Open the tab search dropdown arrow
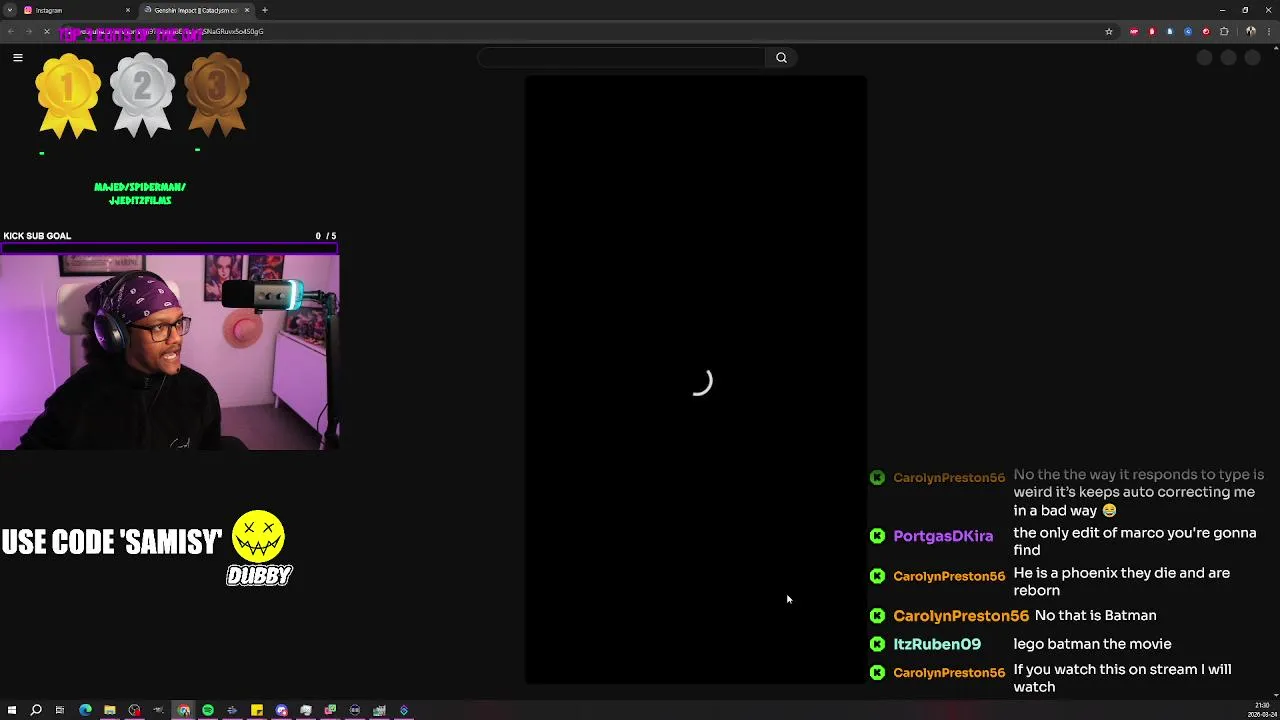The width and height of the screenshot is (1280, 720). [9, 10]
